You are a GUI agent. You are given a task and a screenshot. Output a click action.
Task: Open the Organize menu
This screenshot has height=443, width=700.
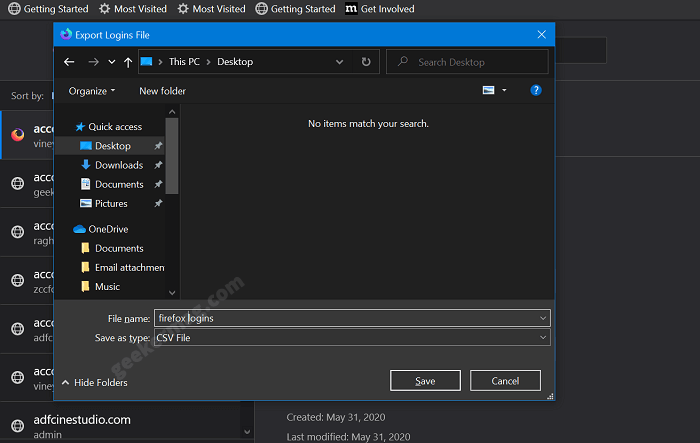point(92,91)
